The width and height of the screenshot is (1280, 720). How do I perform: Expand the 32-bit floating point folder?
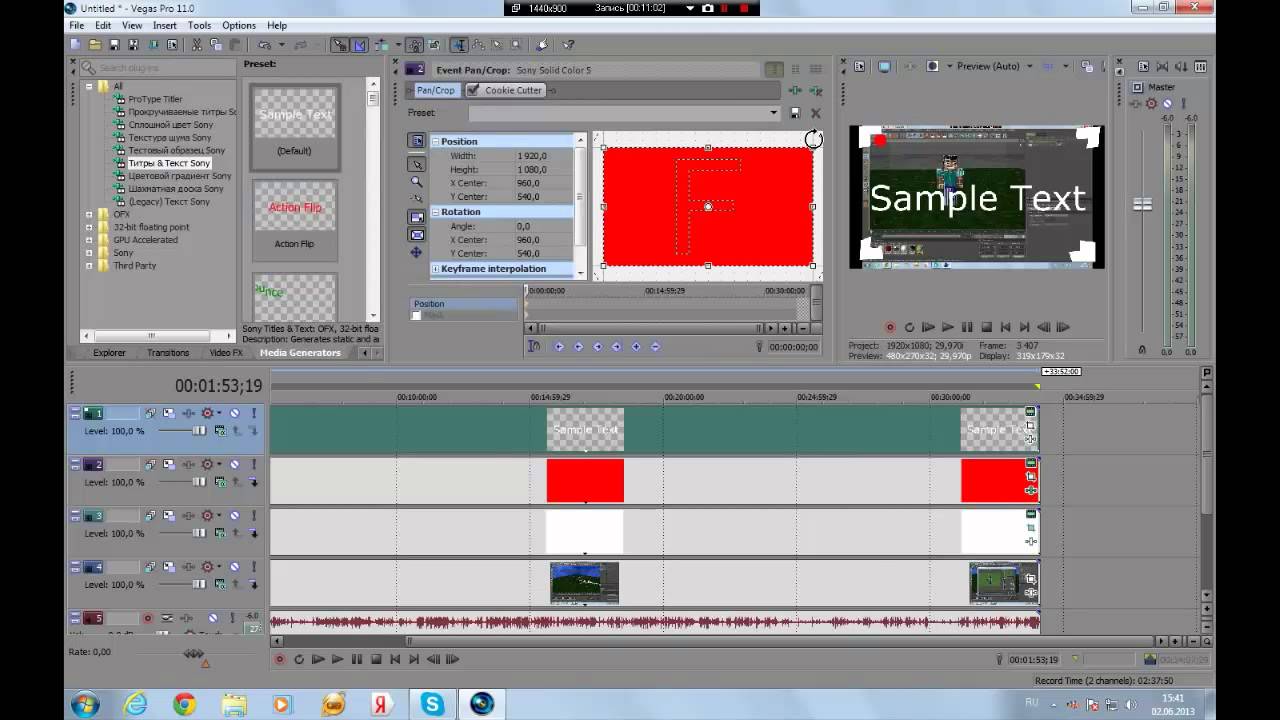(x=89, y=227)
